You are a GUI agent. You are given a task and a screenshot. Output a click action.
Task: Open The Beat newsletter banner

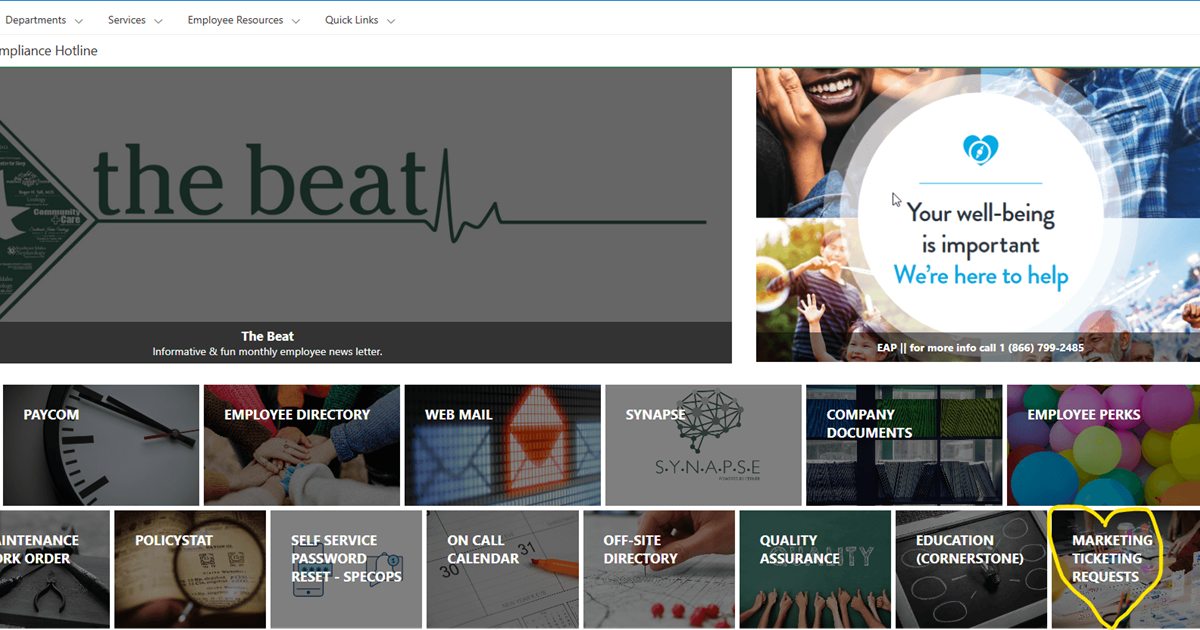(x=366, y=215)
